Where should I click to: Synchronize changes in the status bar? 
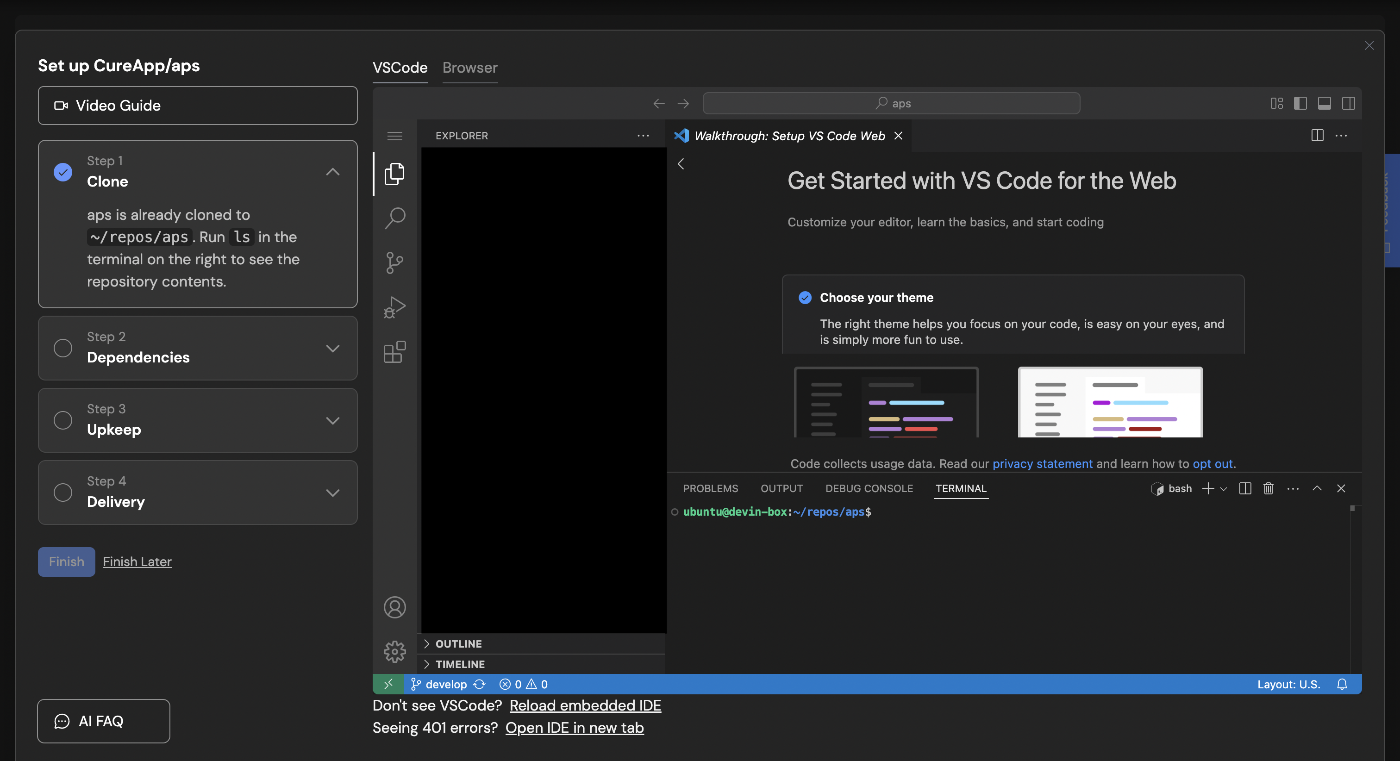coord(480,684)
